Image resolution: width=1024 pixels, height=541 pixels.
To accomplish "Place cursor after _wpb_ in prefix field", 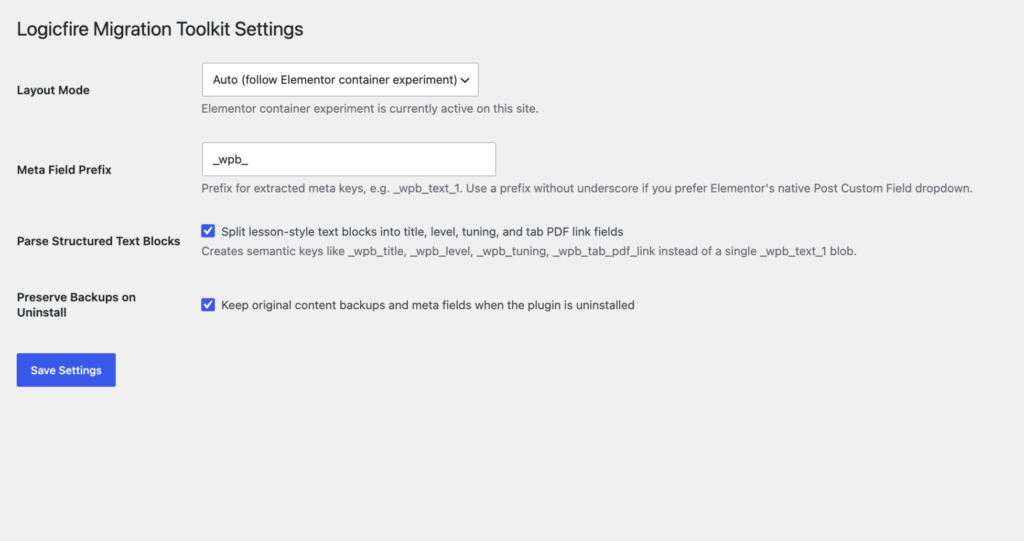I will pyautogui.click(x=250, y=159).
